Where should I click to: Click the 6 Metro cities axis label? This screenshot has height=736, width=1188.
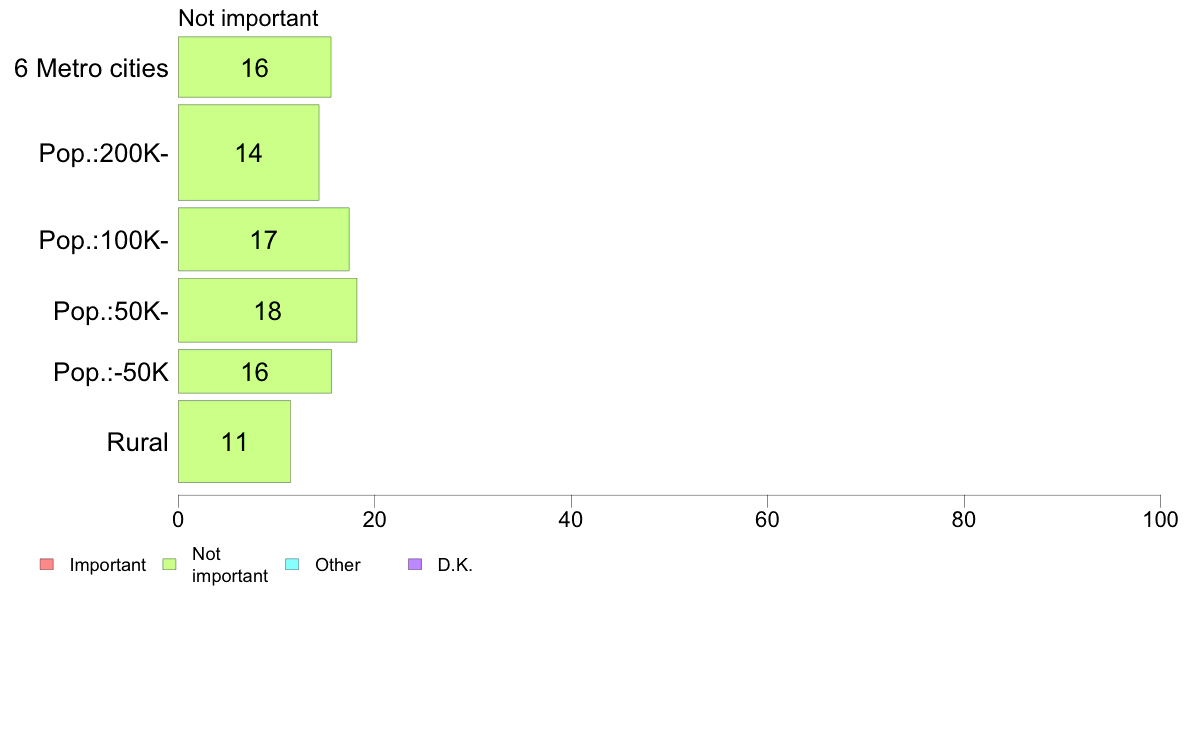click(x=91, y=68)
